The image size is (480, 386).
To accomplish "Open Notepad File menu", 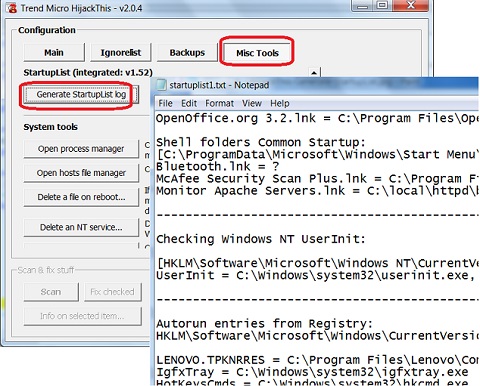I will click(165, 103).
